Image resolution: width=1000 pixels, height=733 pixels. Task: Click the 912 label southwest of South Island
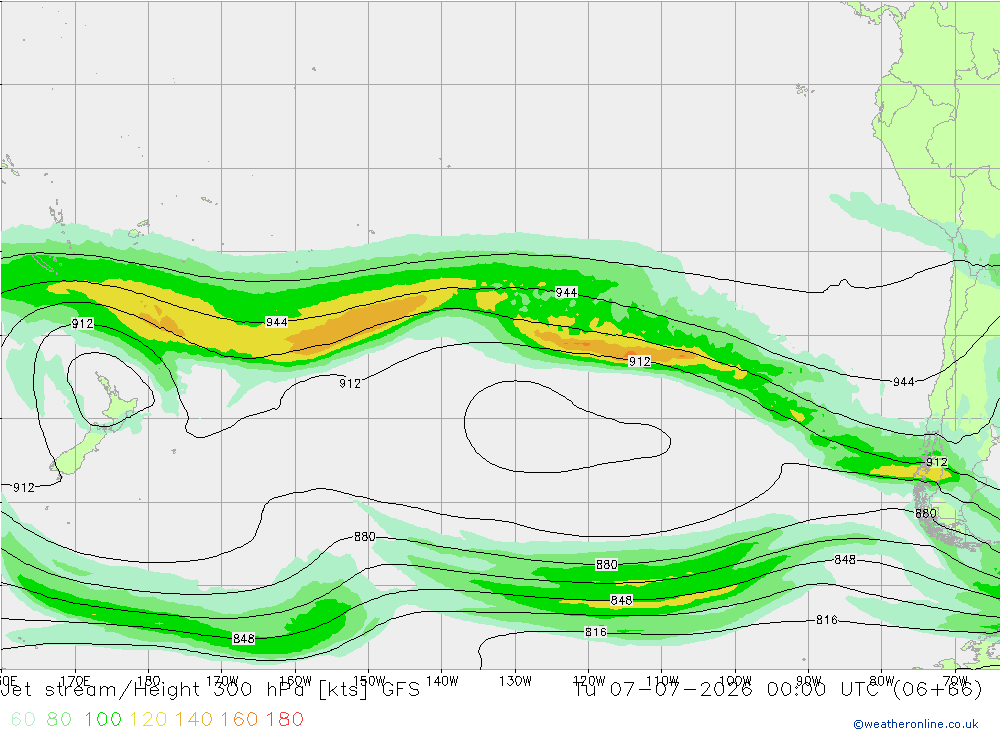pyautogui.click(x=24, y=487)
